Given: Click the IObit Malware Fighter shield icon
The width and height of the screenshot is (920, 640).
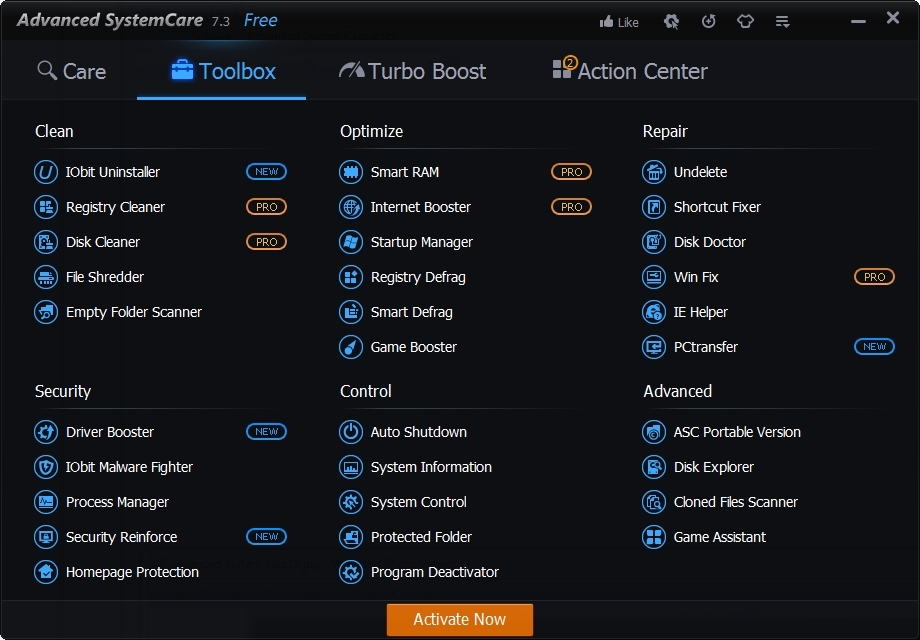Looking at the screenshot, I should pyautogui.click(x=46, y=467).
